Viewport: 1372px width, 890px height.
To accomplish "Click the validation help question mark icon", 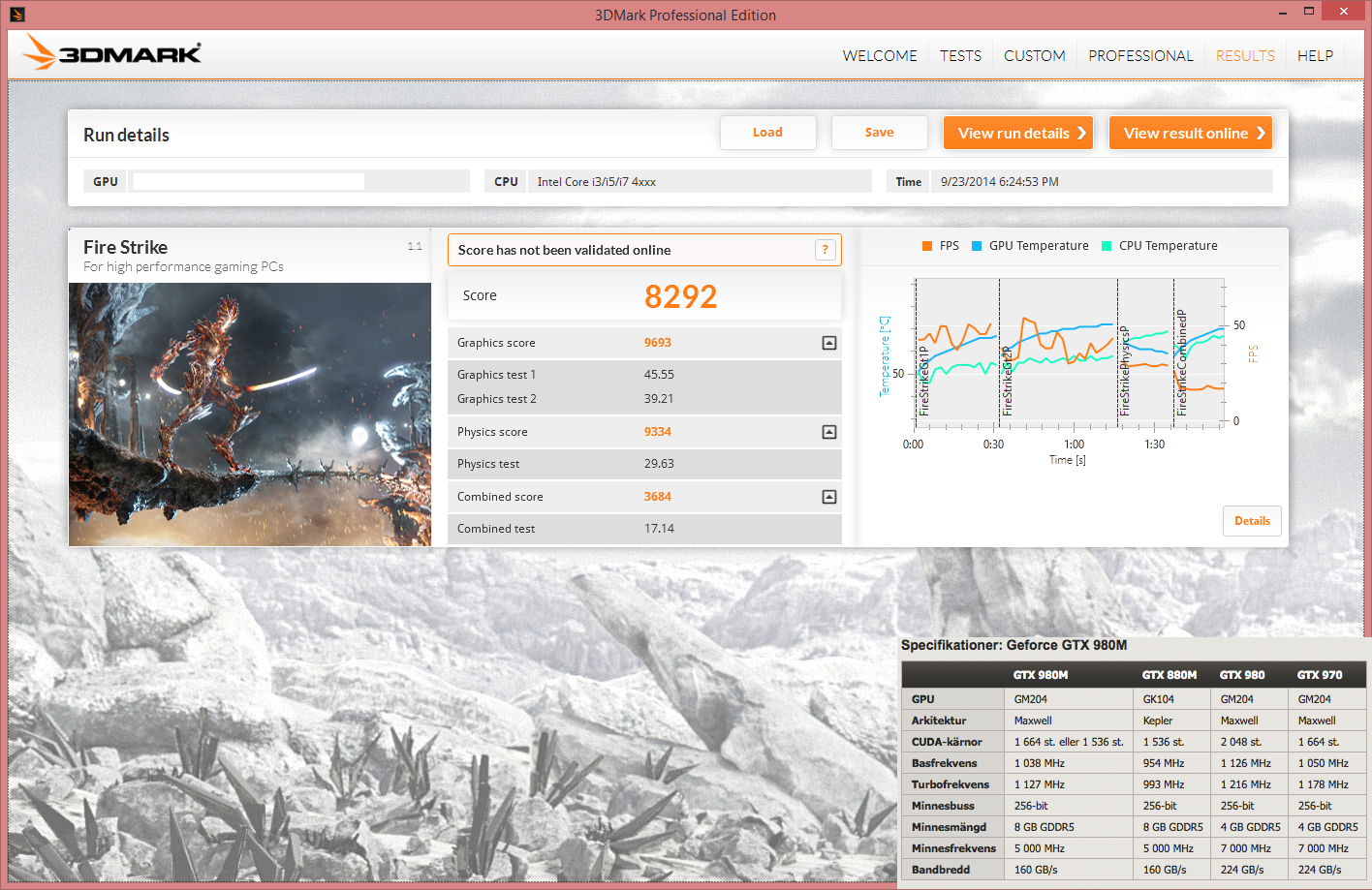I will pos(825,250).
